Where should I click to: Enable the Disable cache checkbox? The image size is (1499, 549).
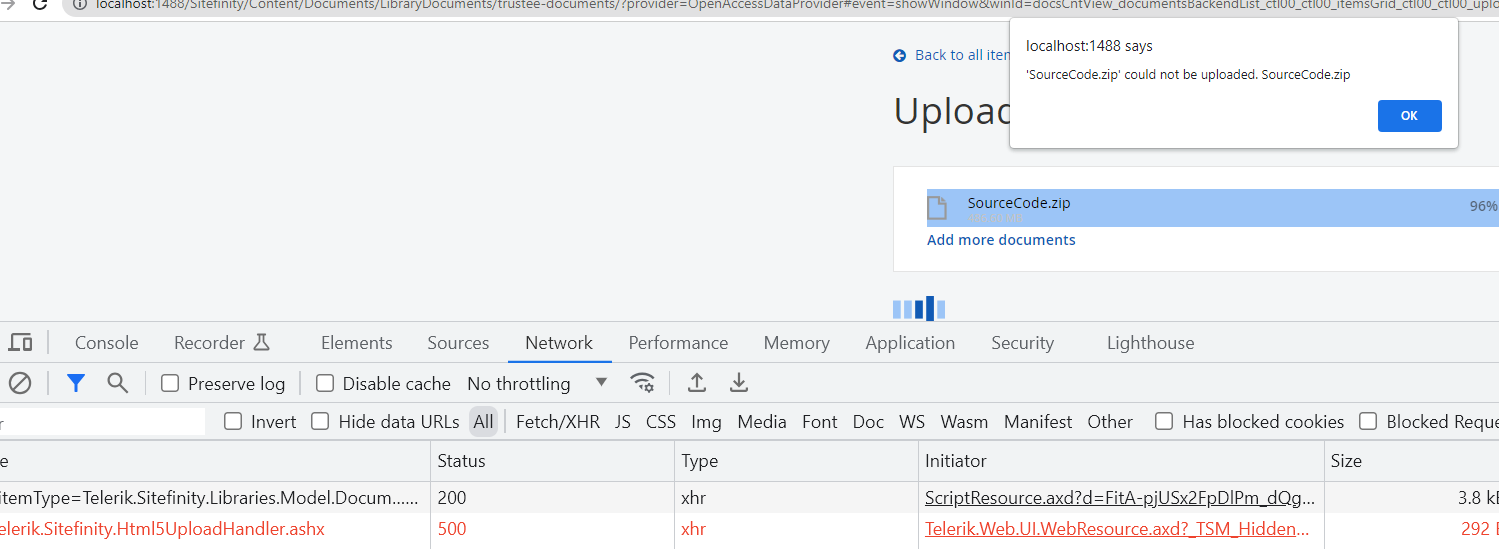(325, 383)
